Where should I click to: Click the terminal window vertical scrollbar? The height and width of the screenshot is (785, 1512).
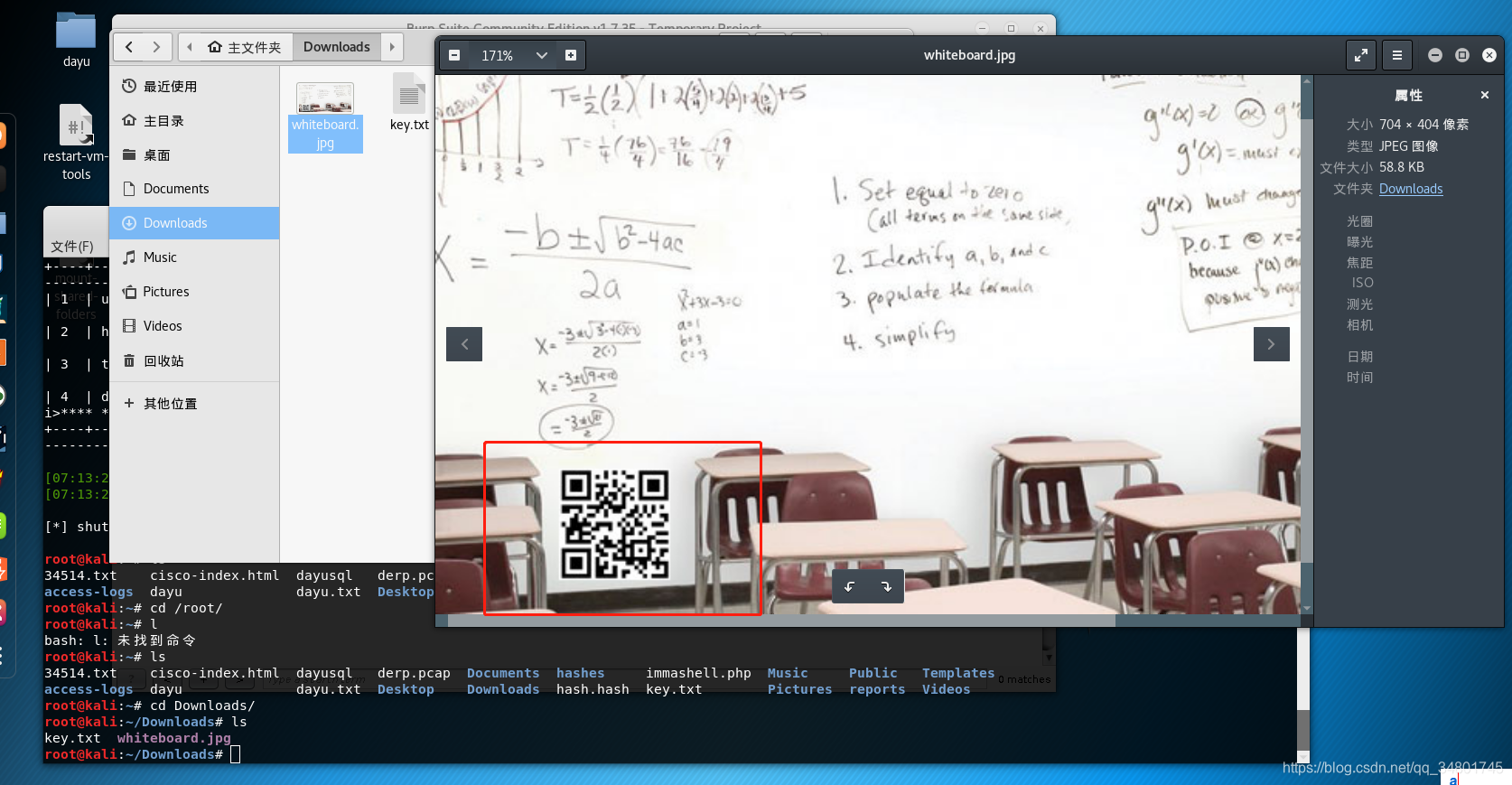(1302, 730)
